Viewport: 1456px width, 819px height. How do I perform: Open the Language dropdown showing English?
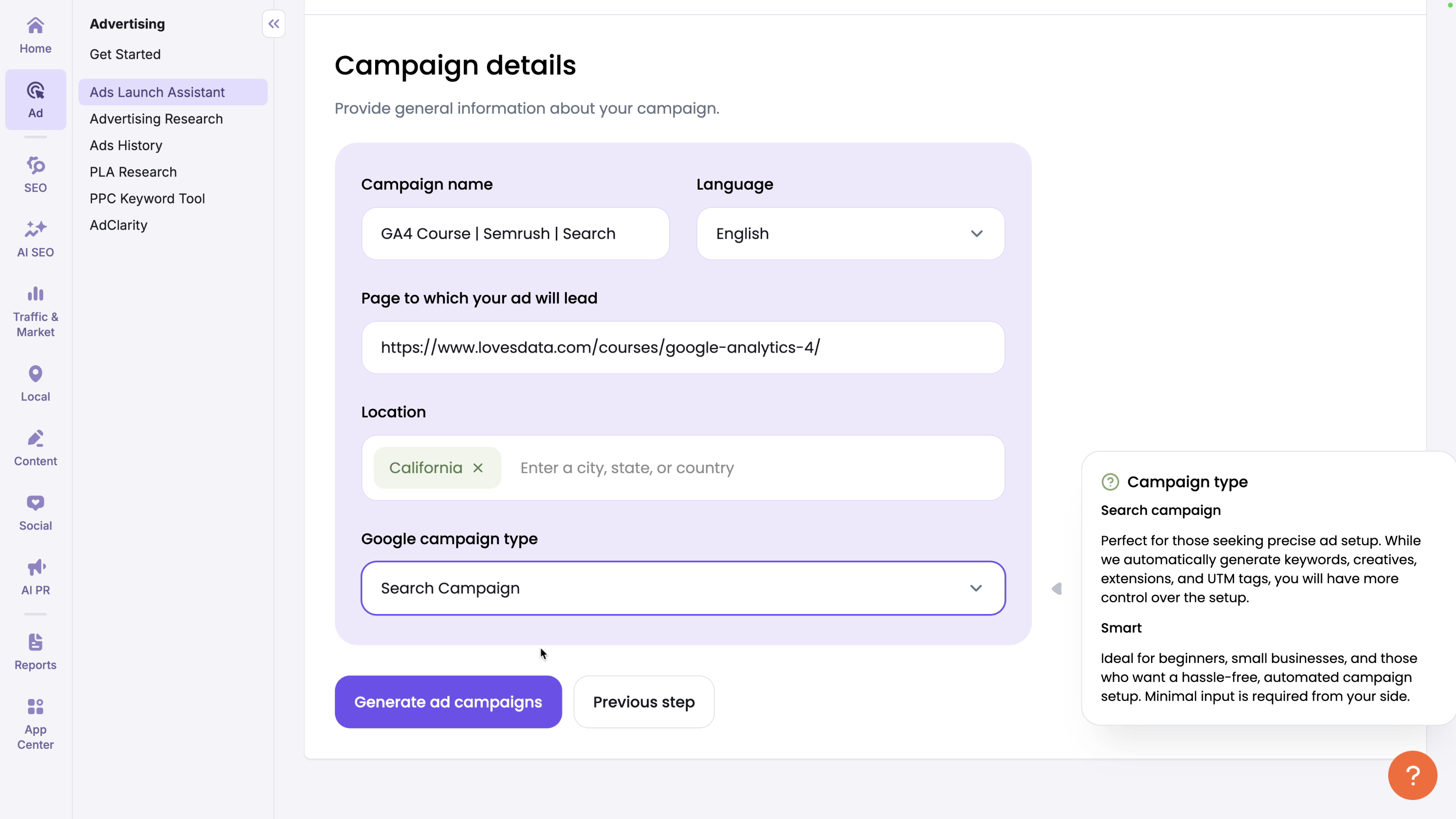point(849,233)
